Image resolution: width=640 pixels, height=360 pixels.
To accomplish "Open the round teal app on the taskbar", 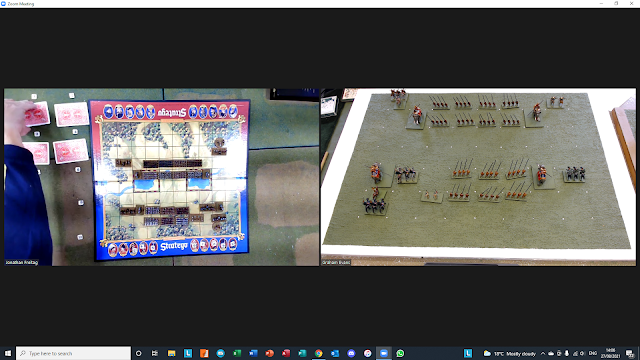I will (220, 353).
